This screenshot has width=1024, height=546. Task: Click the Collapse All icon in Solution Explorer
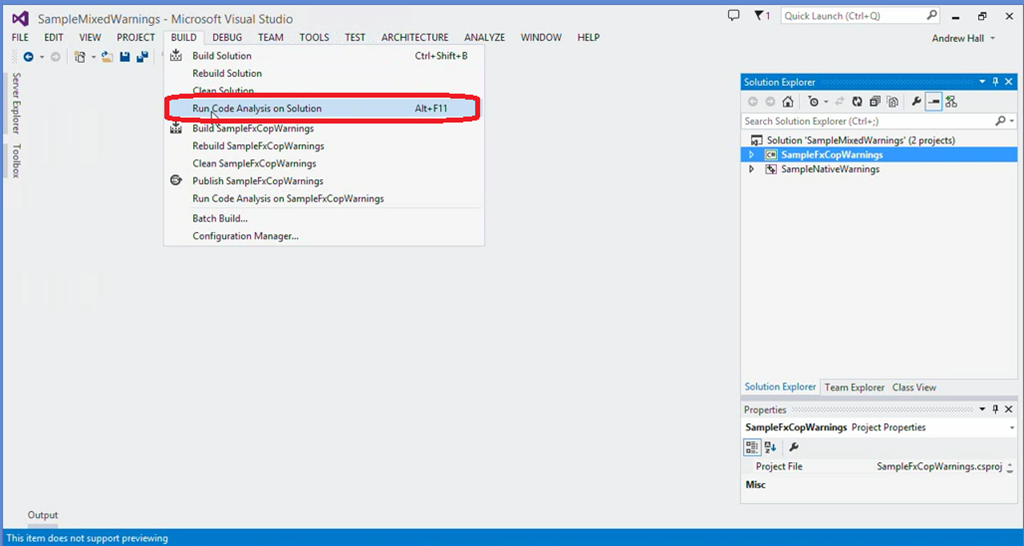click(x=875, y=101)
